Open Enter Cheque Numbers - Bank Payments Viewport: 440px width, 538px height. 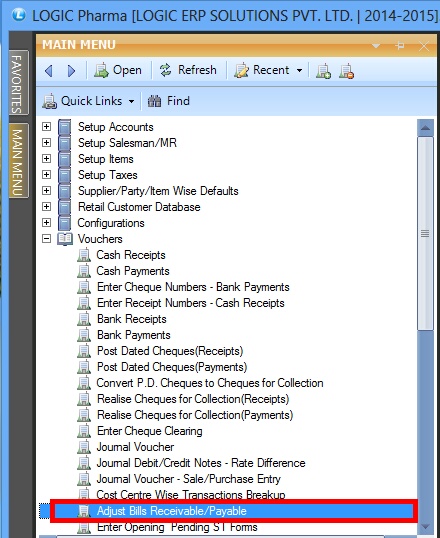tap(193, 287)
